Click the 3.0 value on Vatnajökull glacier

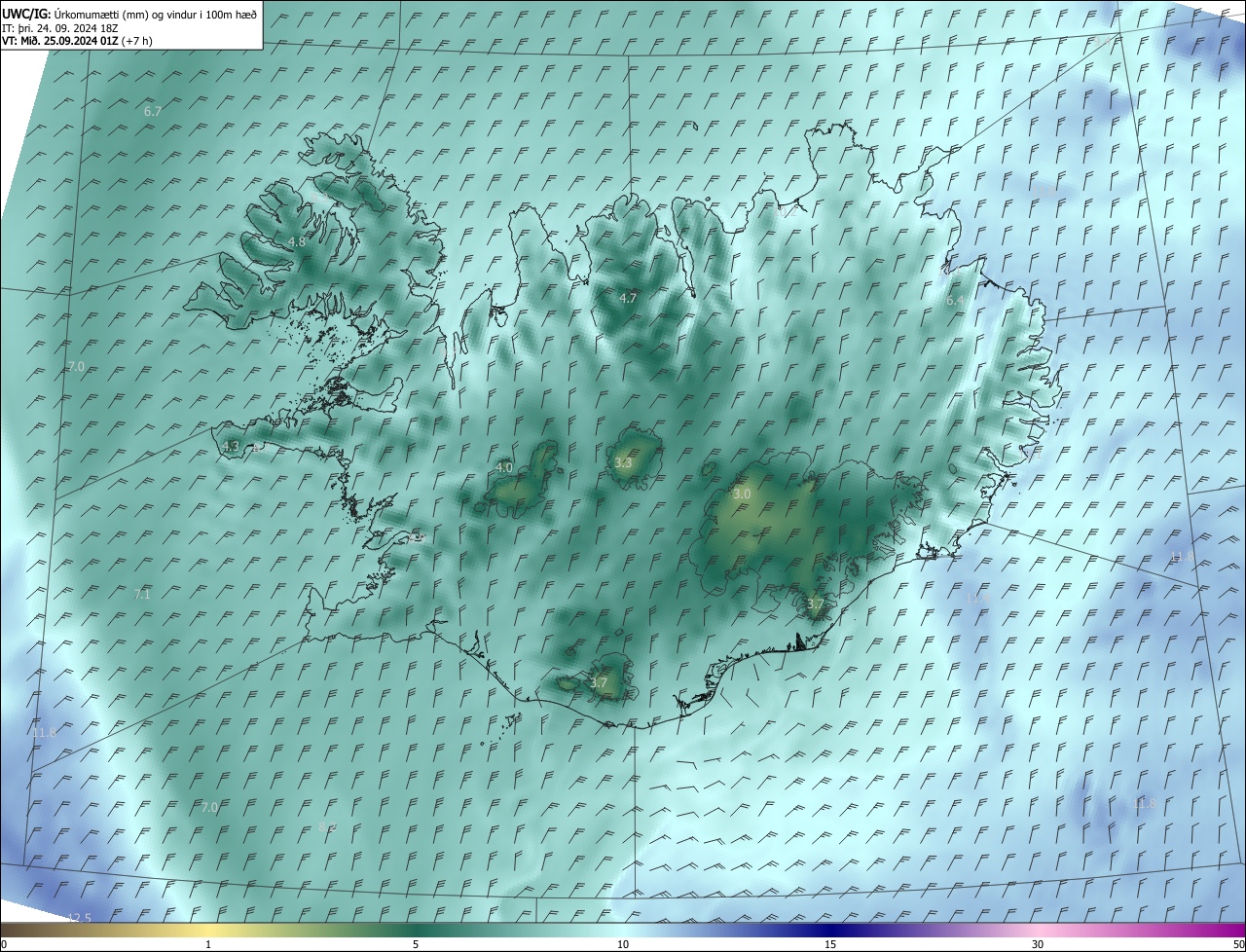click(x=742, y=494)
